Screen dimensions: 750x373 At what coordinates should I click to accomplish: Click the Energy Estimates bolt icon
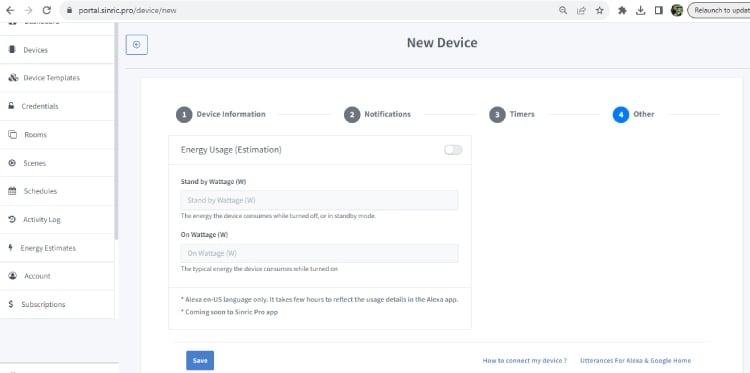coord(11,248)
